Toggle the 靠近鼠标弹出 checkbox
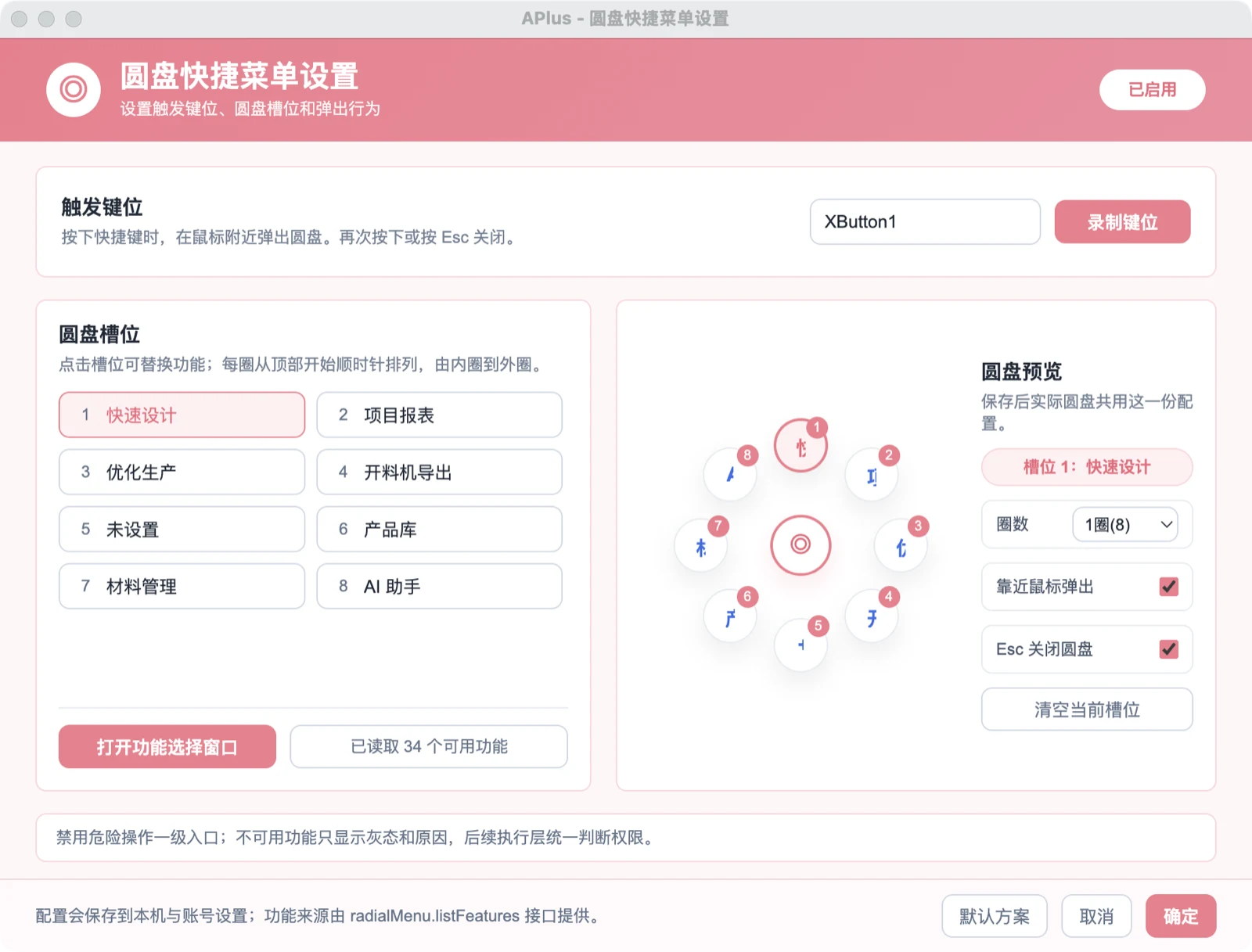The height and width of the screenshot is (952, 1252). pyautogui.click(x=1168, y=587)
